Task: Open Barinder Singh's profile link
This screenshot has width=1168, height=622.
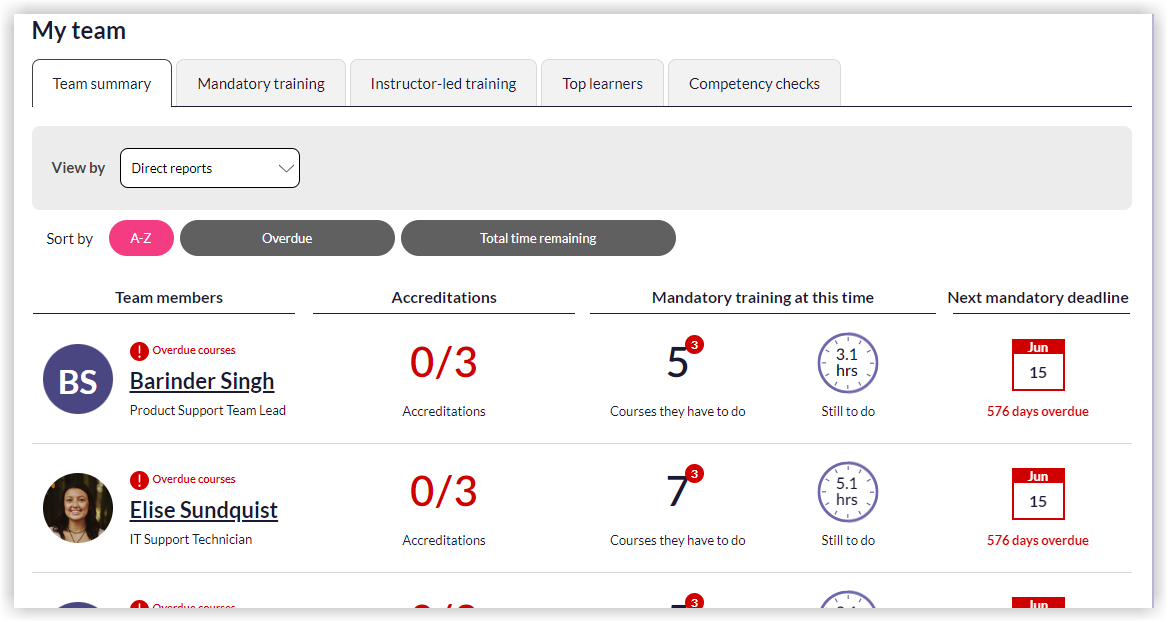Action: (202, 381)
